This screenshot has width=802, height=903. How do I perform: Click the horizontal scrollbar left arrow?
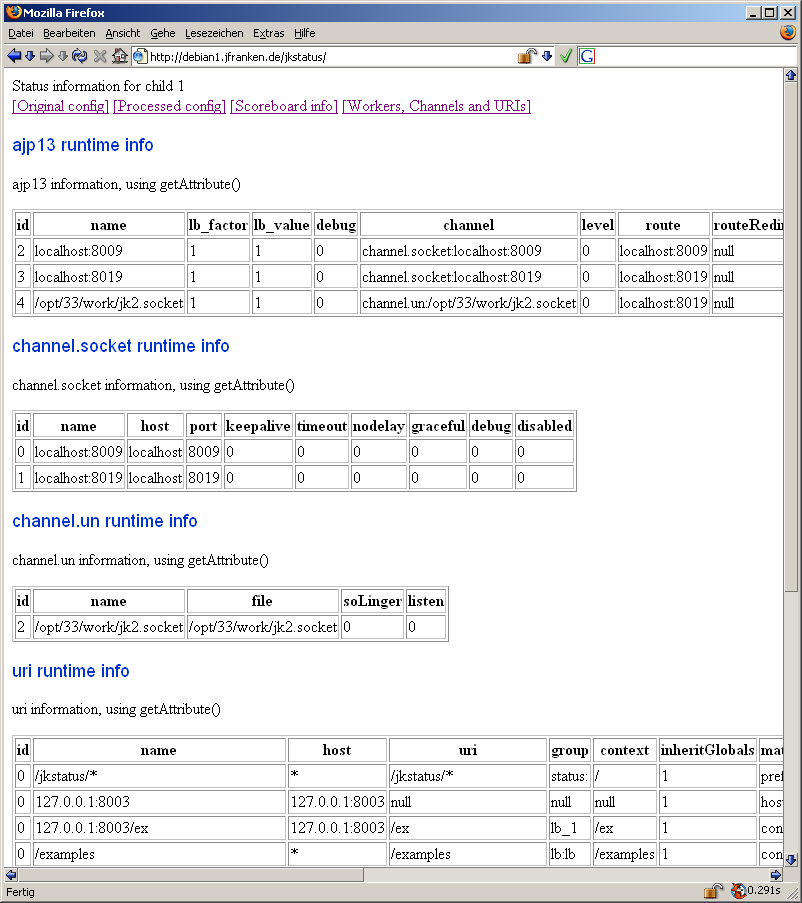tap(10, 874)
